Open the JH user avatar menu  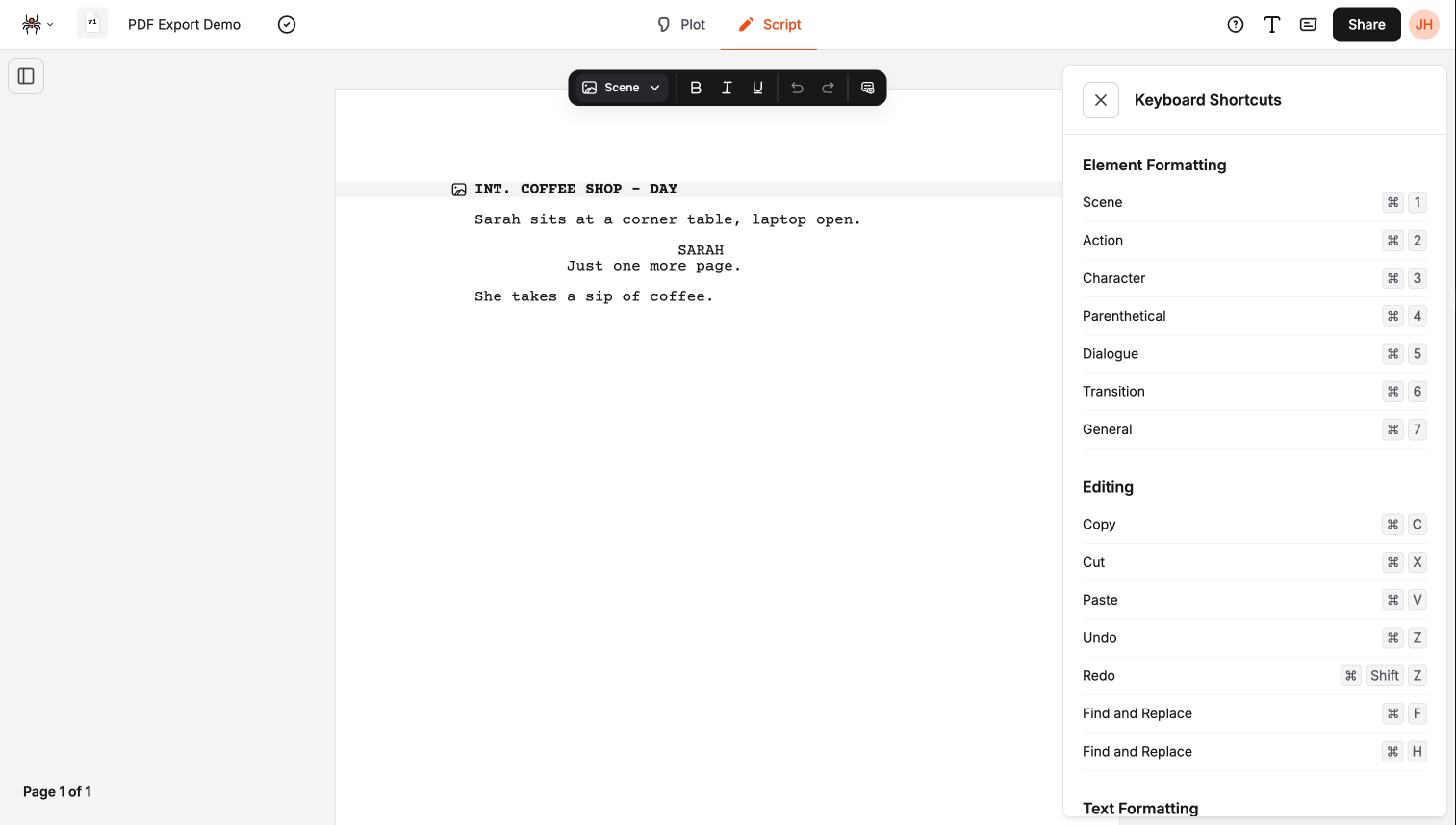[x=1423, y=25]
